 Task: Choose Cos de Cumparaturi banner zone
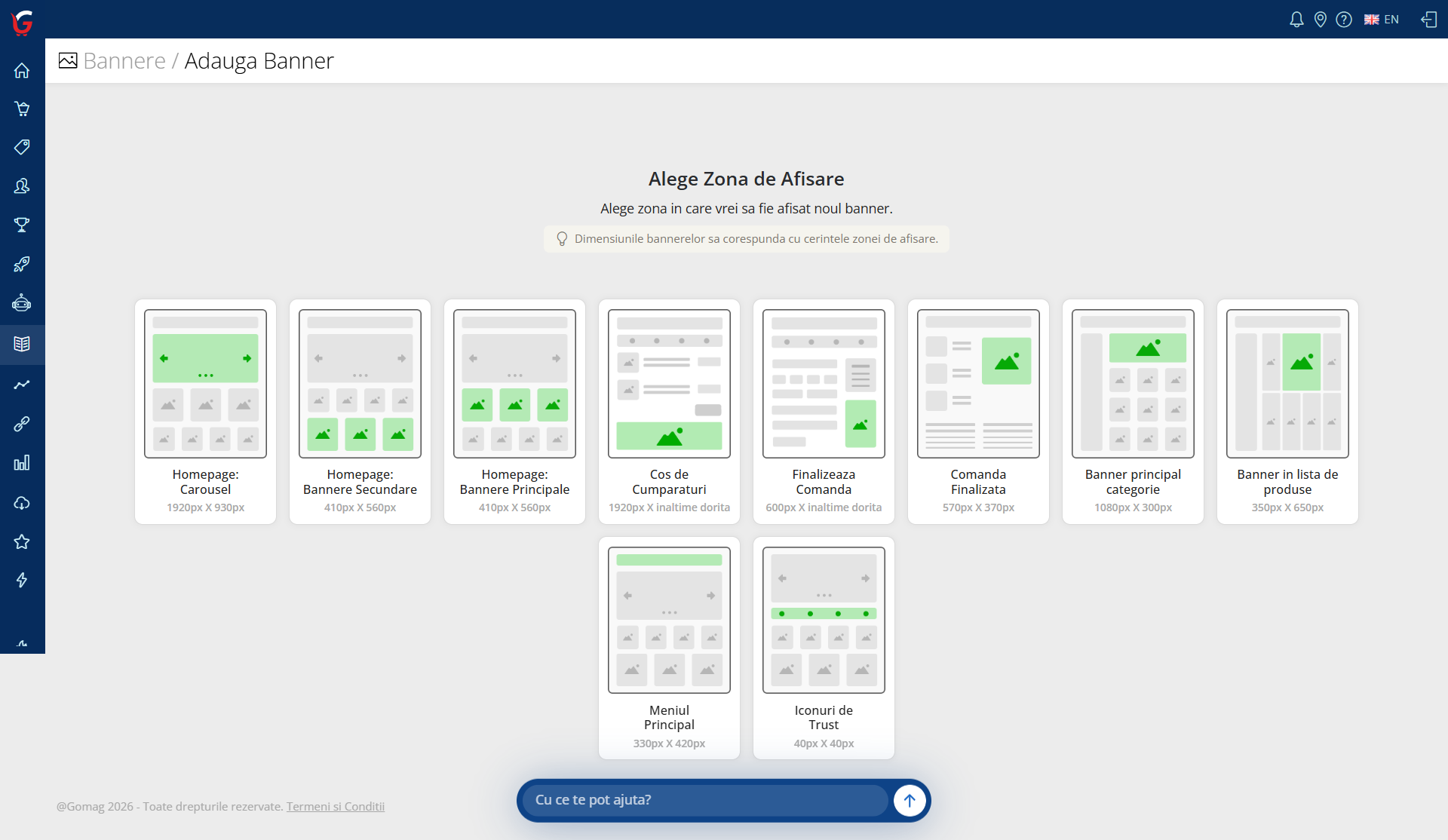point(669,412)
